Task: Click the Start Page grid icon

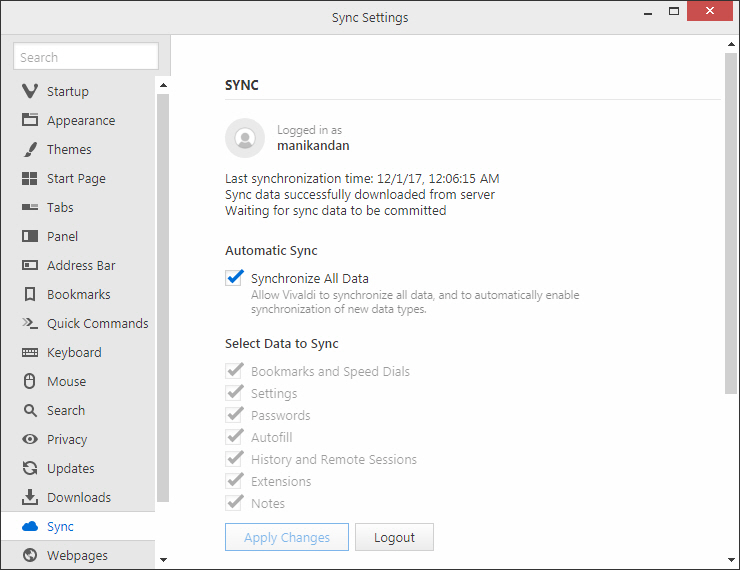Action: [x=30, y=178]
